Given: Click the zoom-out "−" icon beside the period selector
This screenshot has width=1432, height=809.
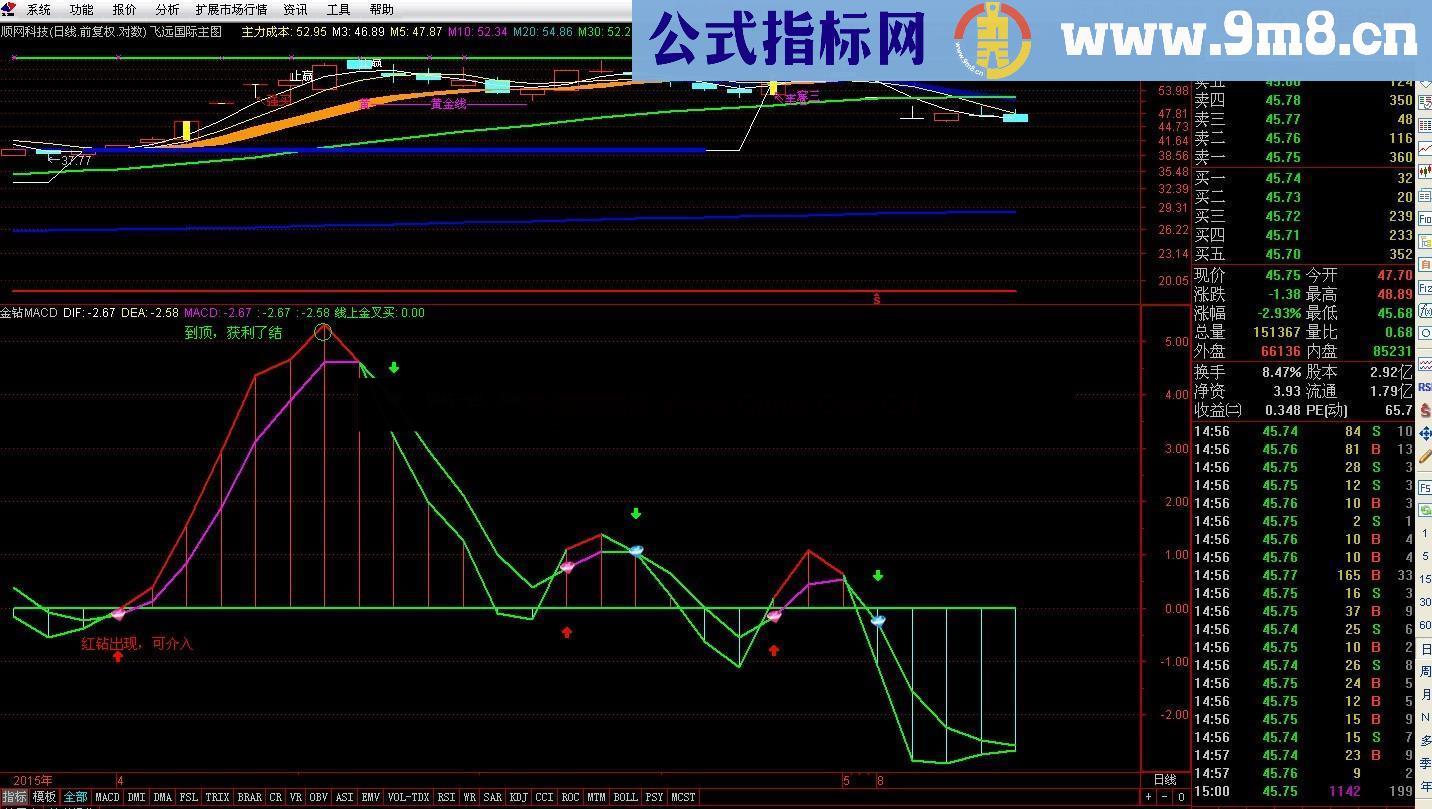Looking at the screenshot, I should (1163, 796).
